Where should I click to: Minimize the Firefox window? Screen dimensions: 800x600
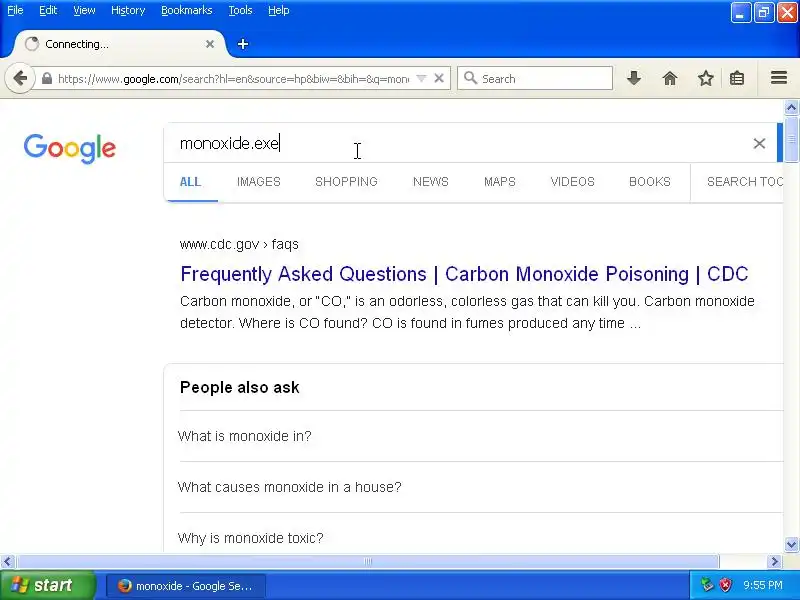pyautogui.click(x=741, y=13)
